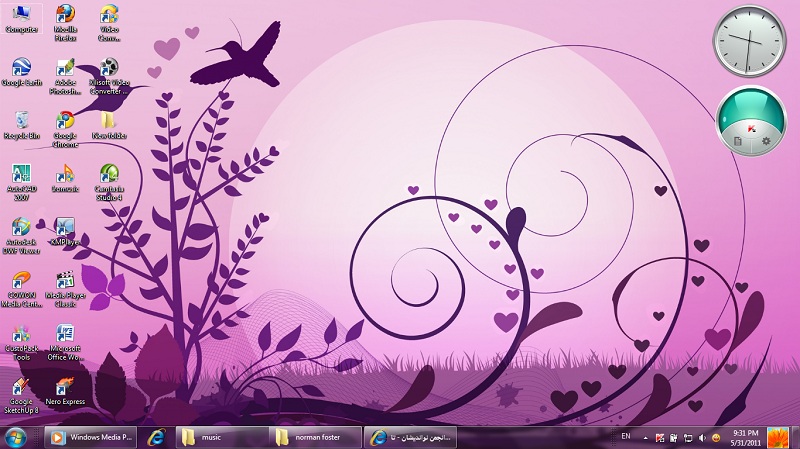The width and height of the screenshot is (800, 449).
Task: Switch to Windows Media Player taskbar button
Action: 90,437
